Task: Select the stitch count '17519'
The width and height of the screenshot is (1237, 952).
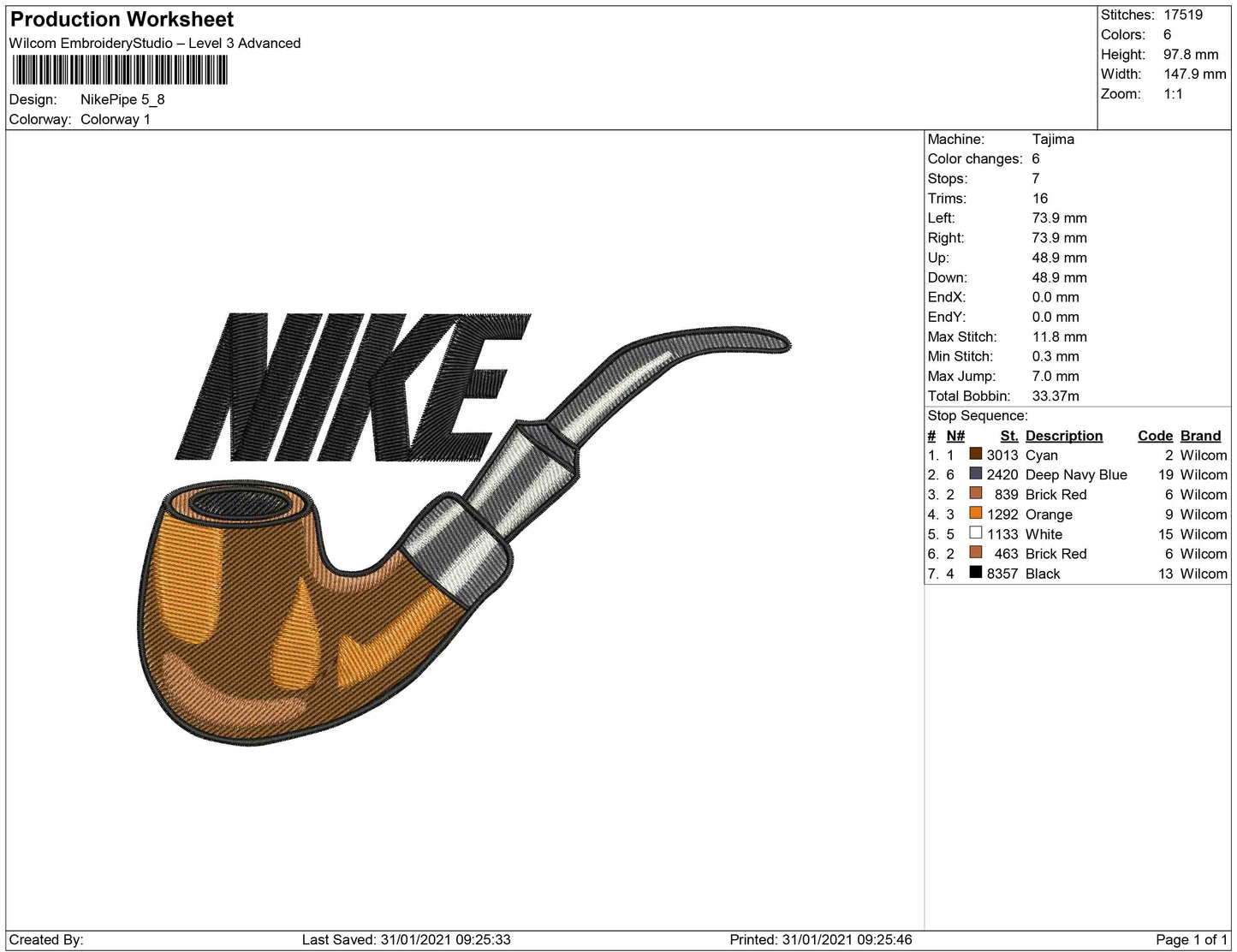Action: (1183, 15)
